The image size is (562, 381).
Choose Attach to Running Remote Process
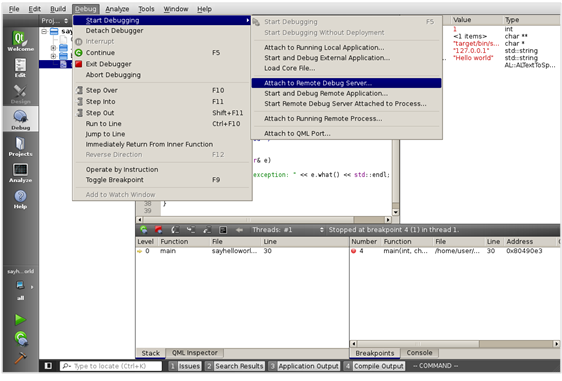[346, 118]
